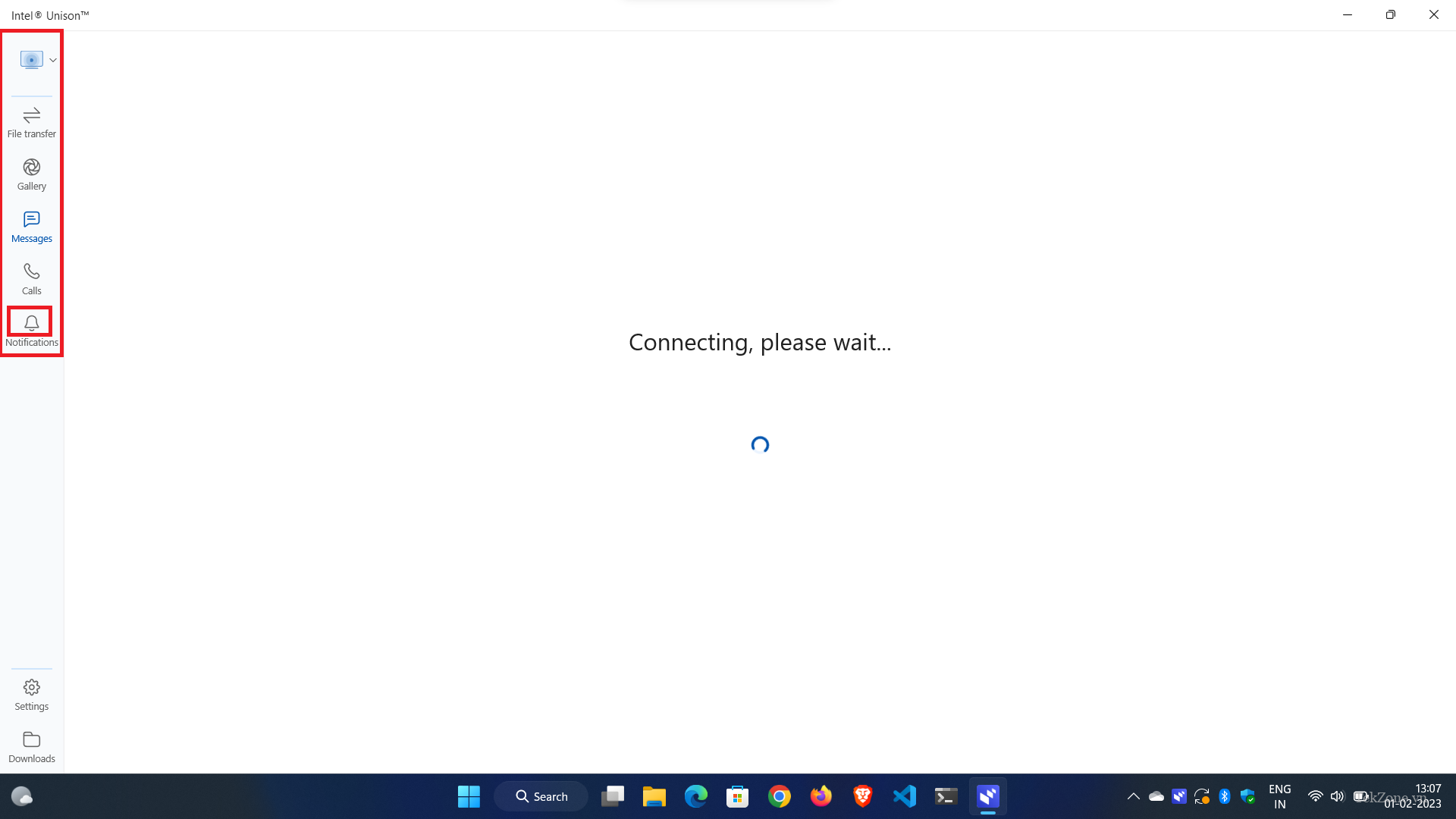Open Intel Unison from taskbar
This screenshot has width=1456, height=819.
[988, 796]
